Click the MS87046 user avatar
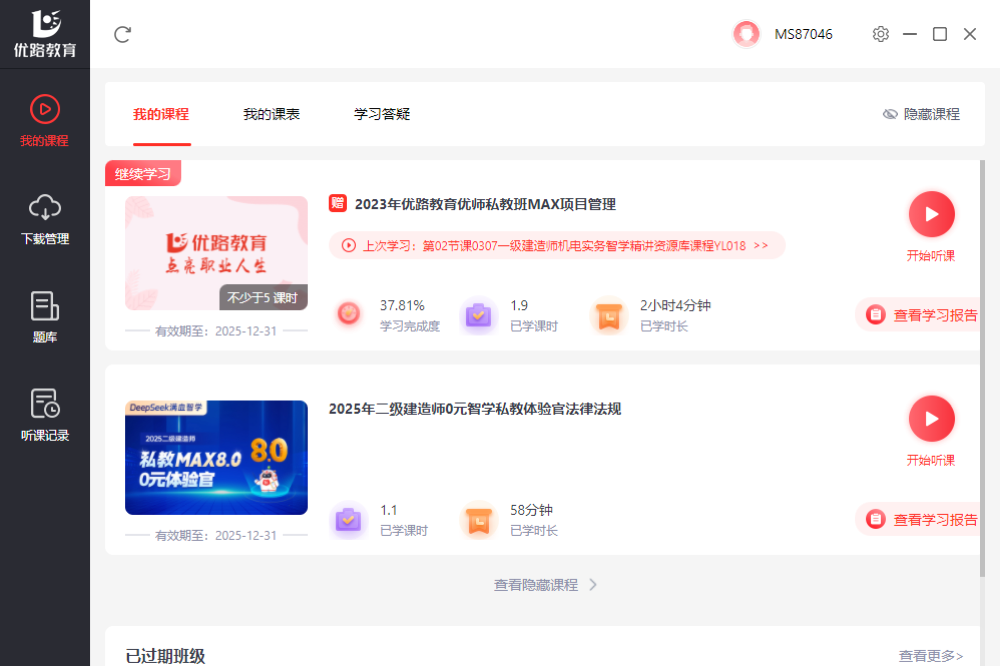1000x666 pixels. [746, 34]
